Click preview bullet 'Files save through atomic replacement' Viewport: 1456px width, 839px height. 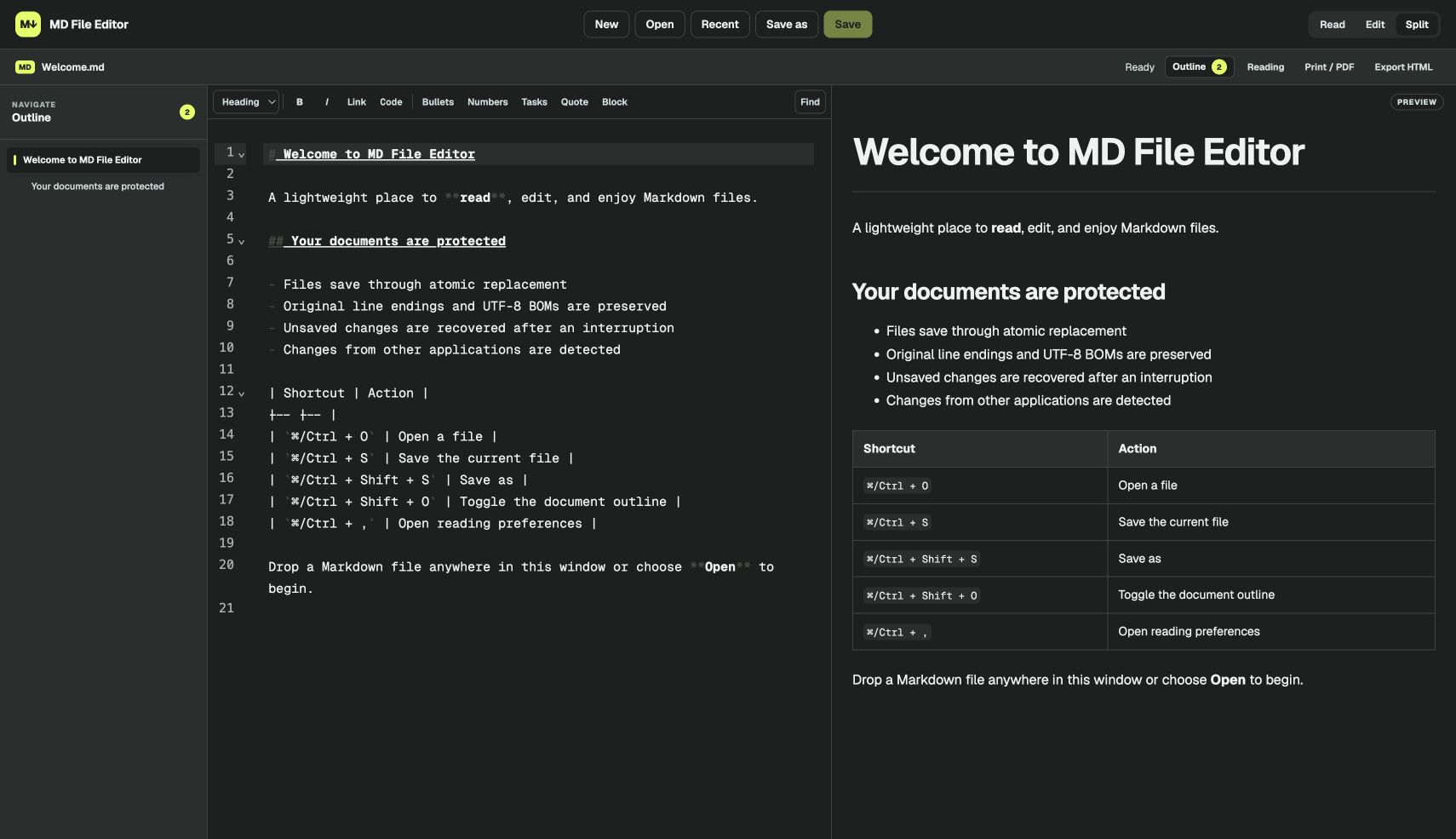pyautogui.click(x=1006, y=331)
